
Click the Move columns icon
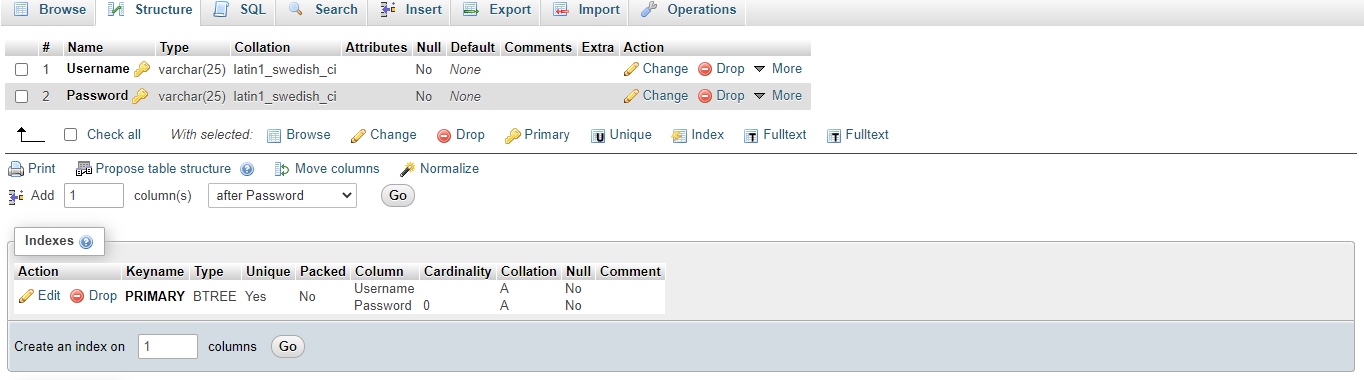click(282, 169)
